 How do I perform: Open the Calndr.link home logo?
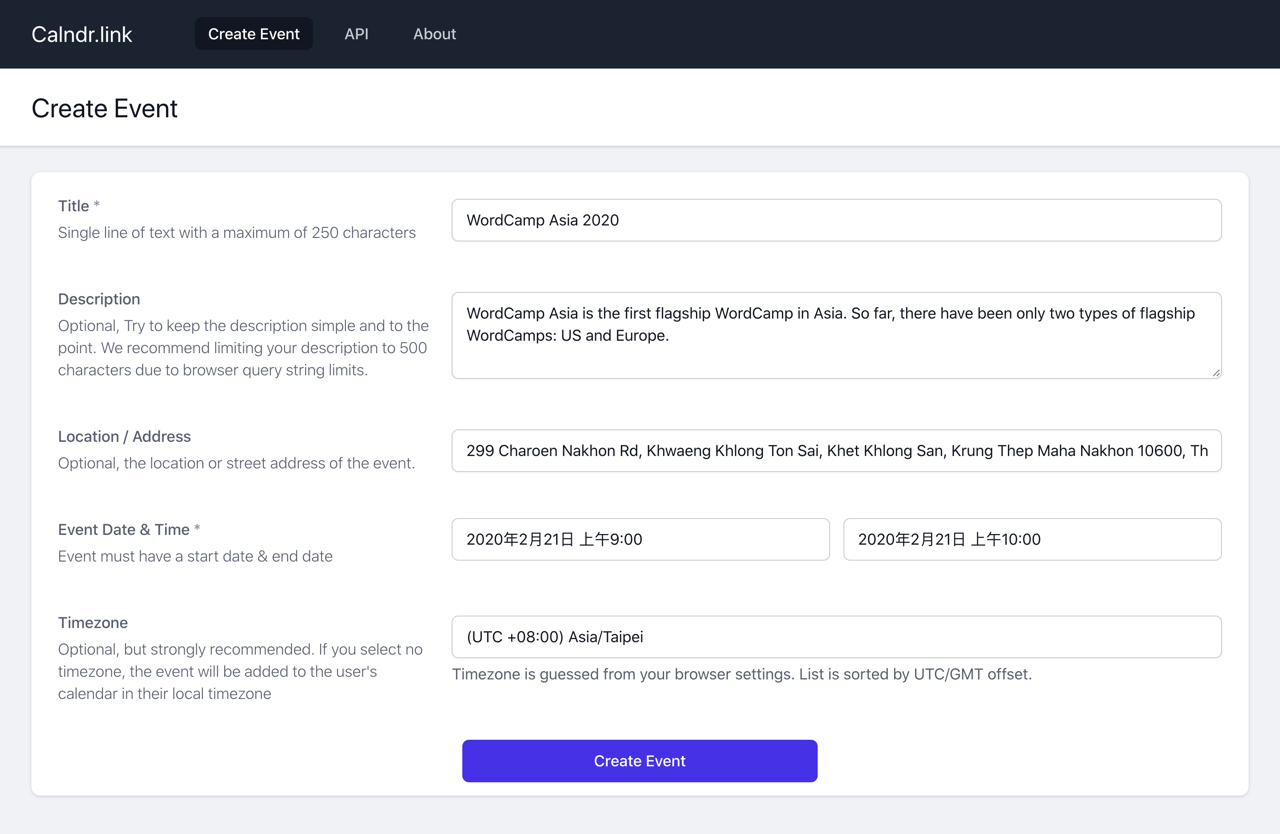82,34
